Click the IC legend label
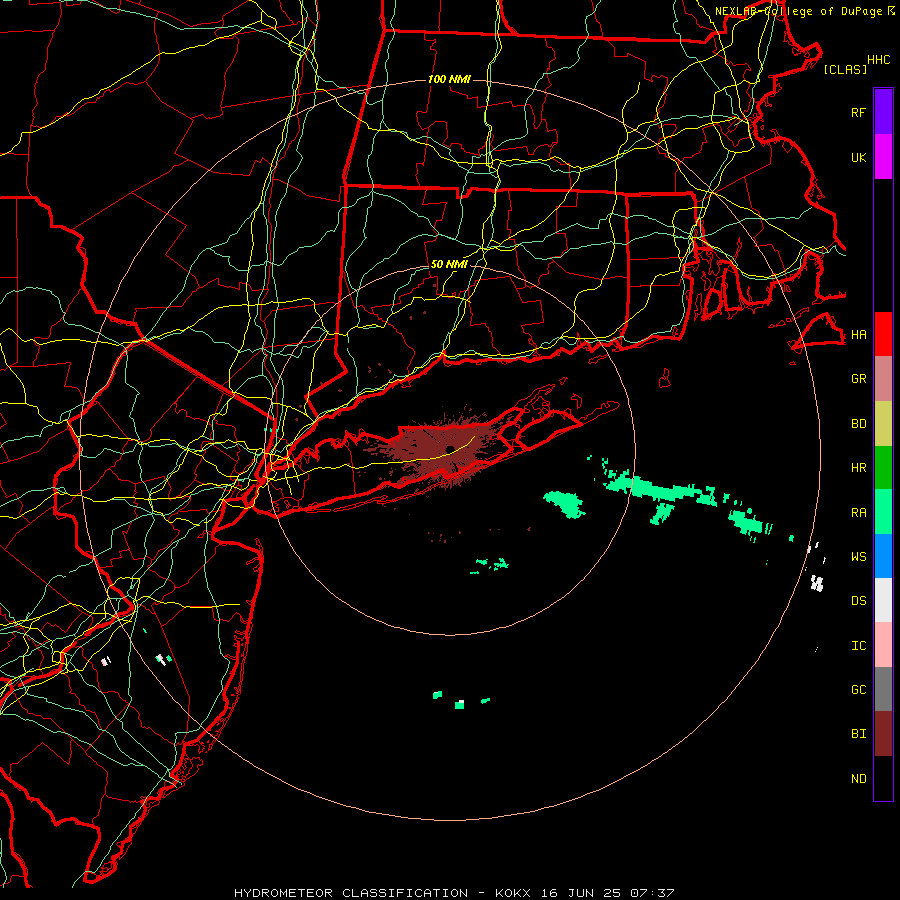The width and height of the screenshot is (900, 900). point(859,646)
